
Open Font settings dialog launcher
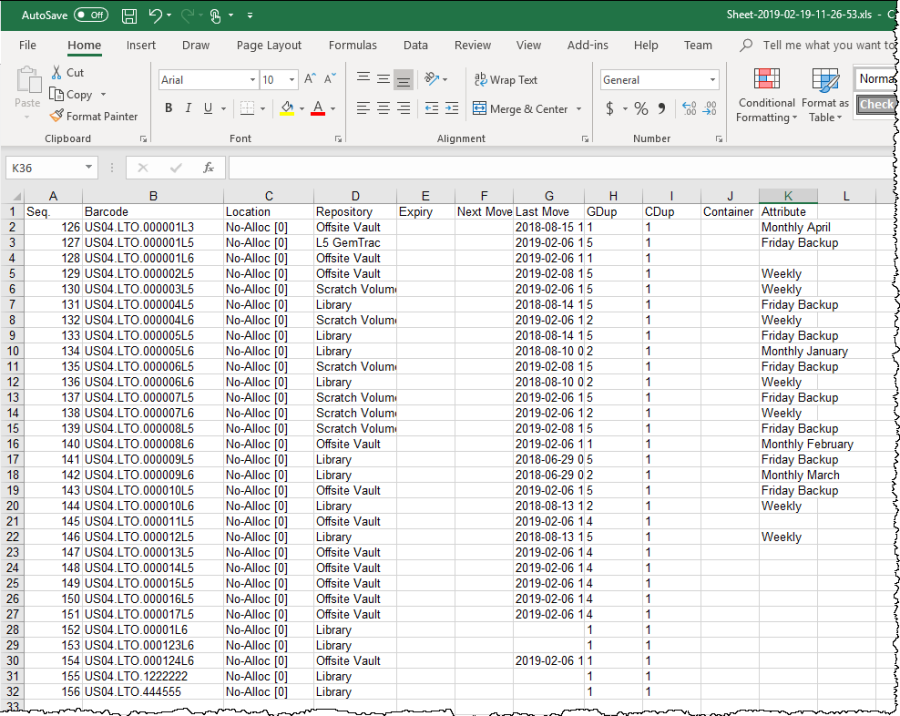[x=338, y=139]
